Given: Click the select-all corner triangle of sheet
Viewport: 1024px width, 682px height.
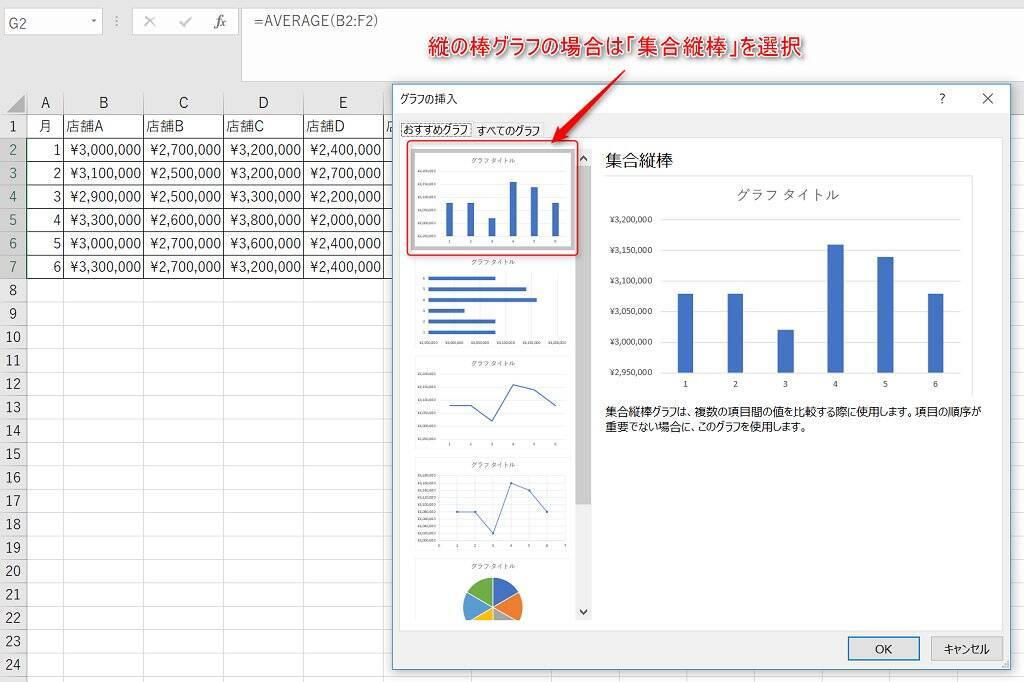Looking at the screenshot, I should click(x=15, y=103).
